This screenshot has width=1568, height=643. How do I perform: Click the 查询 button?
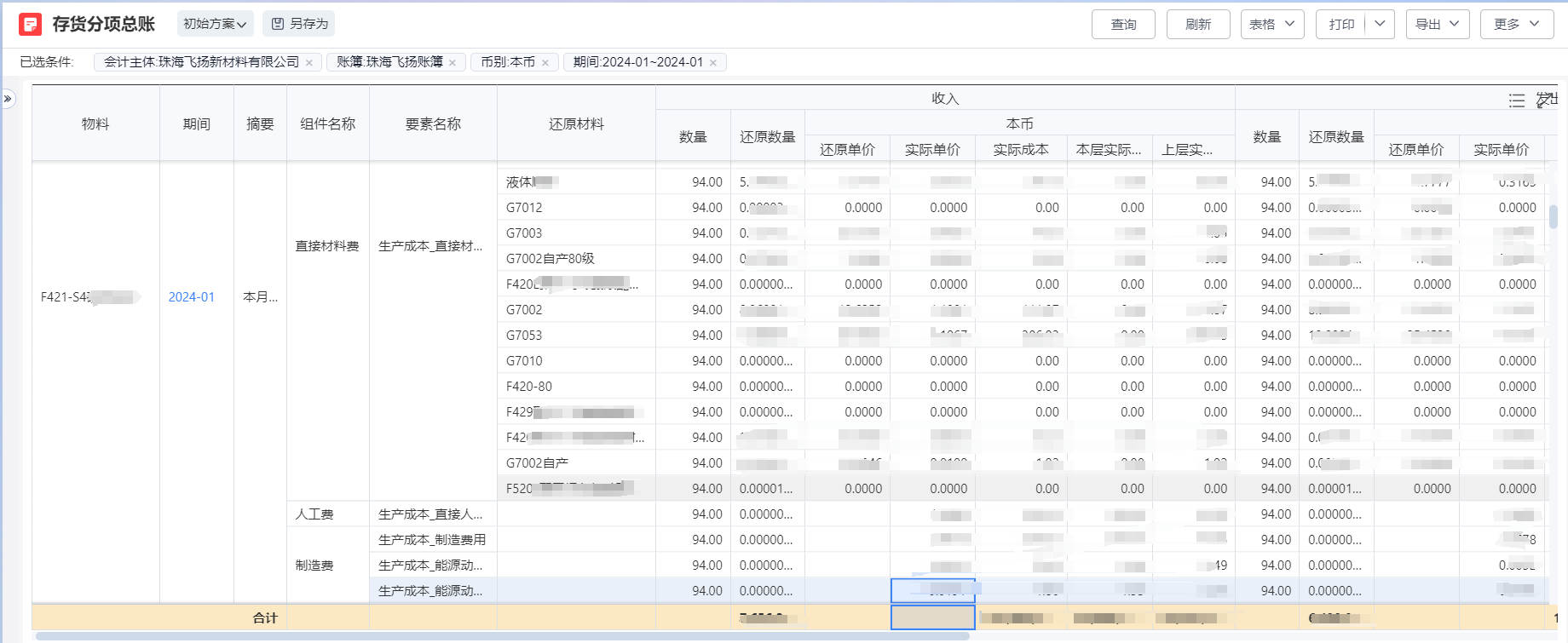point(1123,25)
